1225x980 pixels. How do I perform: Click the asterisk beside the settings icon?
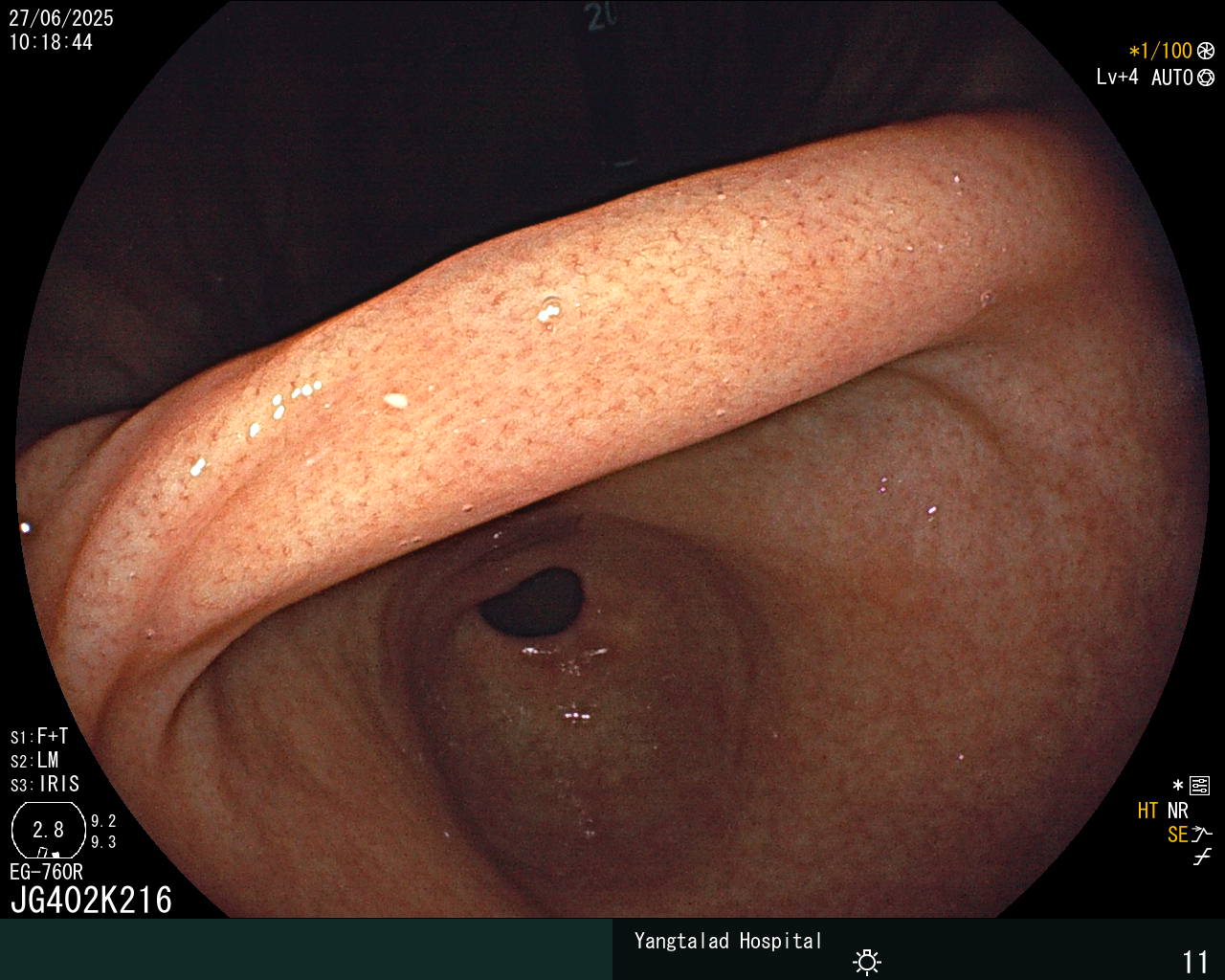pyautogui.click(x=1178, y=786)
